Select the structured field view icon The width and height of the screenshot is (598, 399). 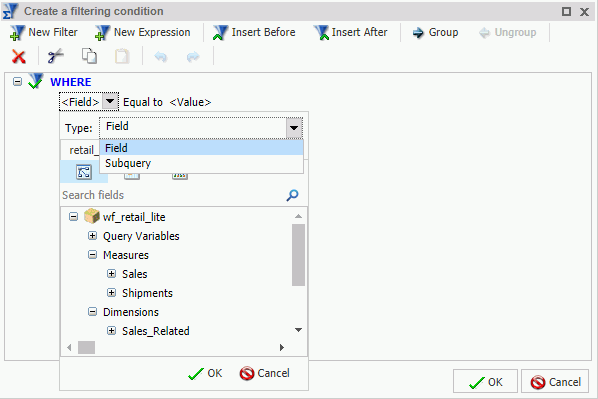click(x=84, y=172)
